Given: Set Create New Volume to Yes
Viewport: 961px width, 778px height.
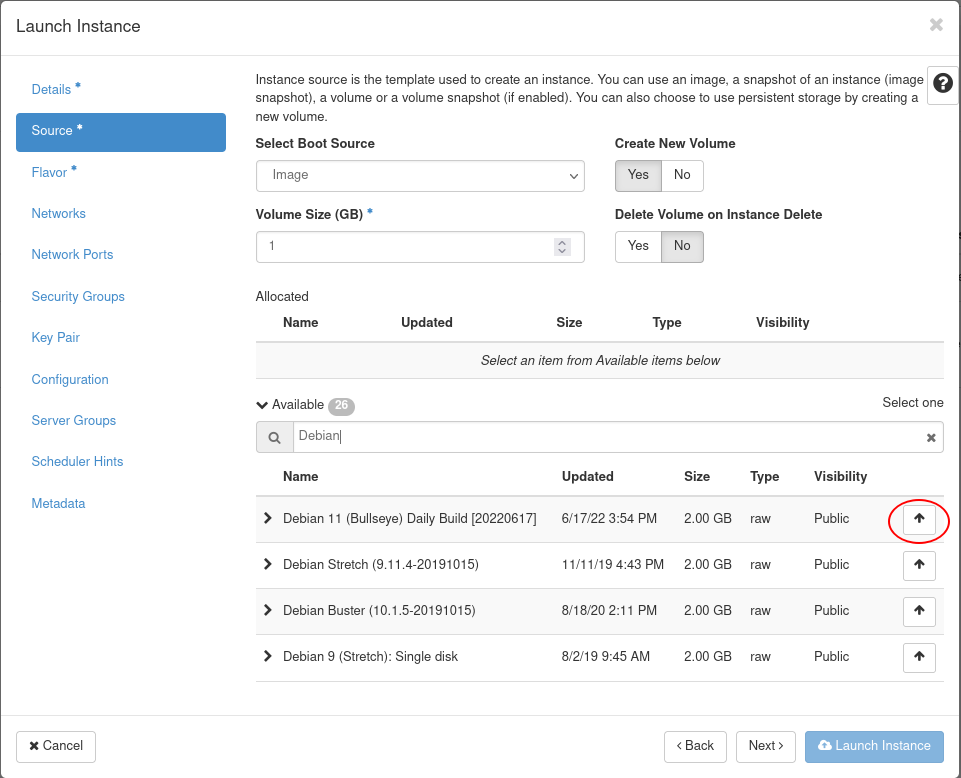Looking at the screenshot, I should pyautogui.click(x=638, y=175).
